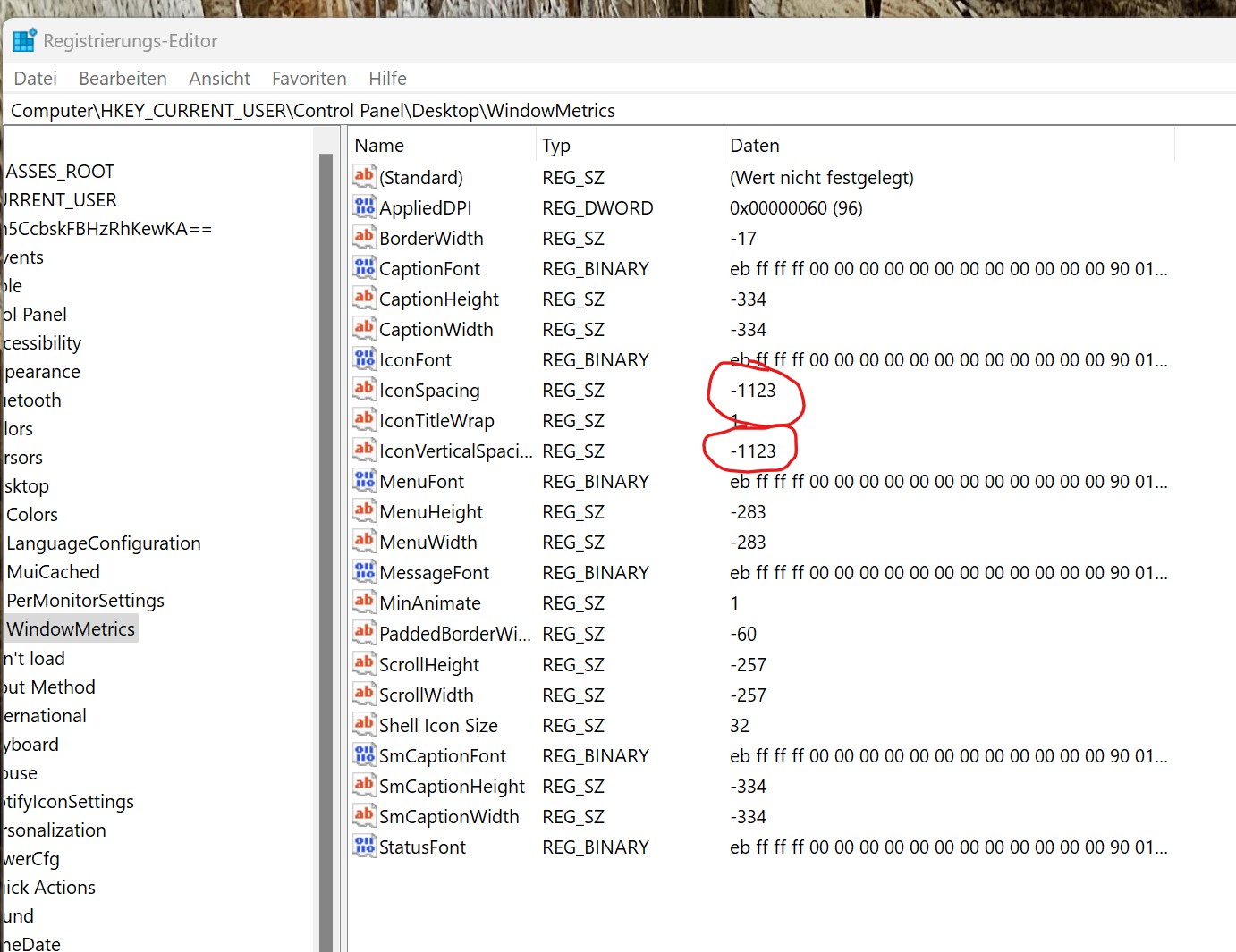Select the SmCaptionFont binary value icon
Image resolution: width=1236 pixels, height=952 pixels.
[364, 754]
